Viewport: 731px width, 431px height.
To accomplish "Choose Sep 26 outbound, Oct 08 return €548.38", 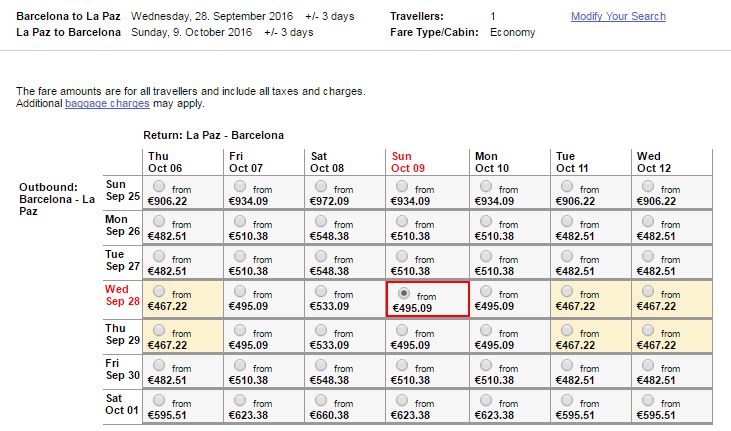I will pos(321,222).
